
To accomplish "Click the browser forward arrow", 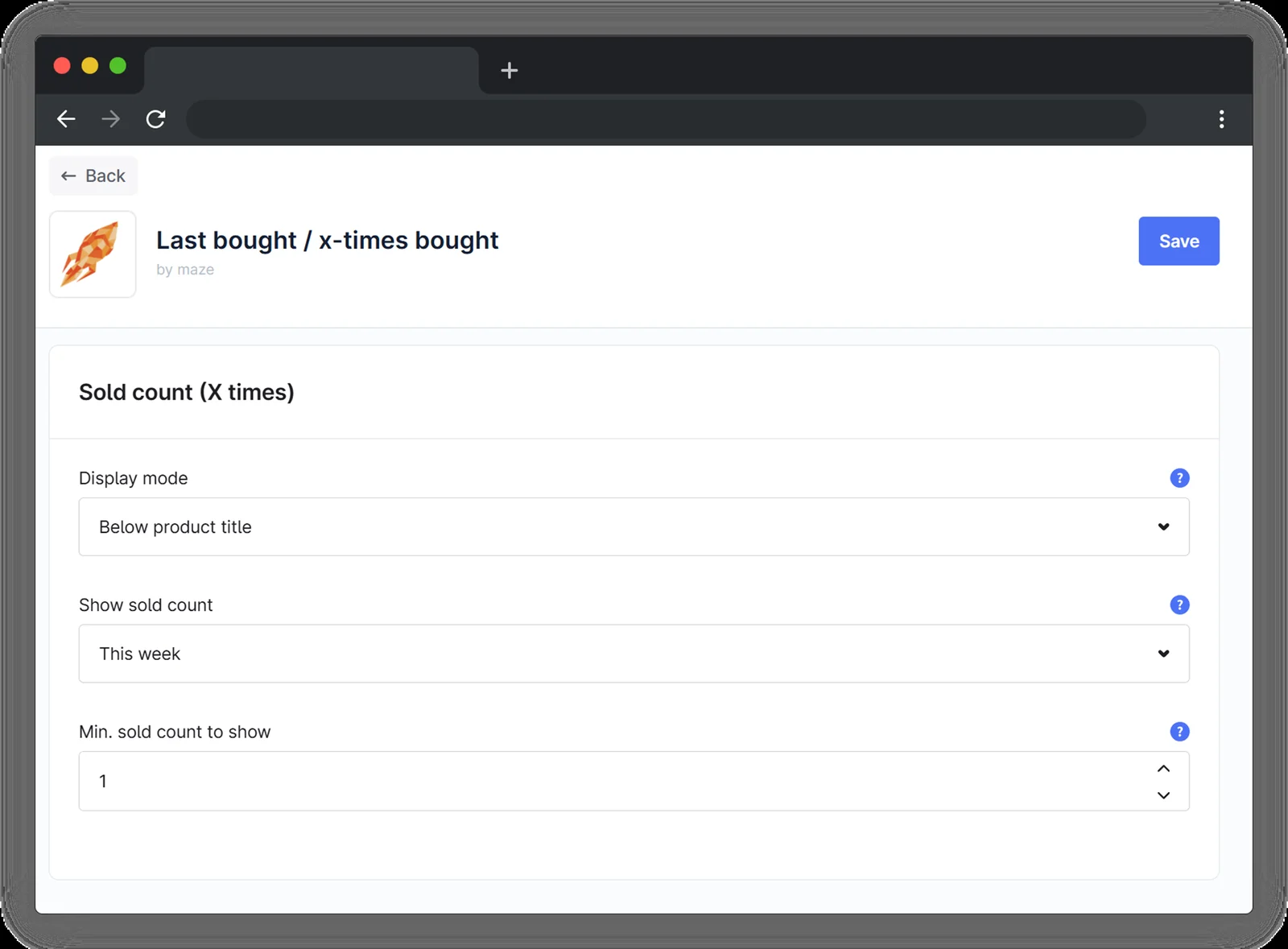I will pos(110,119).
